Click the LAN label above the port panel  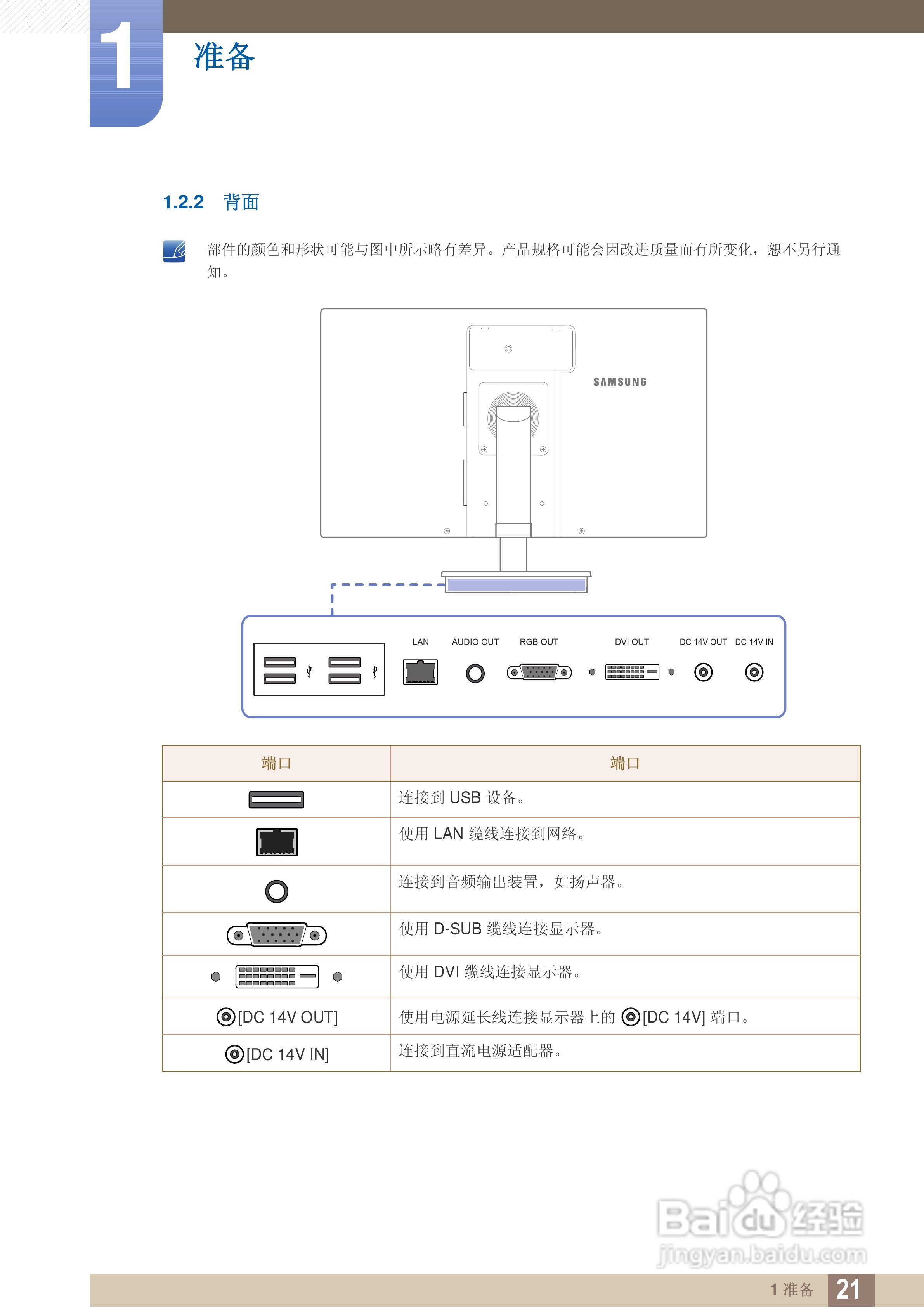pos(420,643)
